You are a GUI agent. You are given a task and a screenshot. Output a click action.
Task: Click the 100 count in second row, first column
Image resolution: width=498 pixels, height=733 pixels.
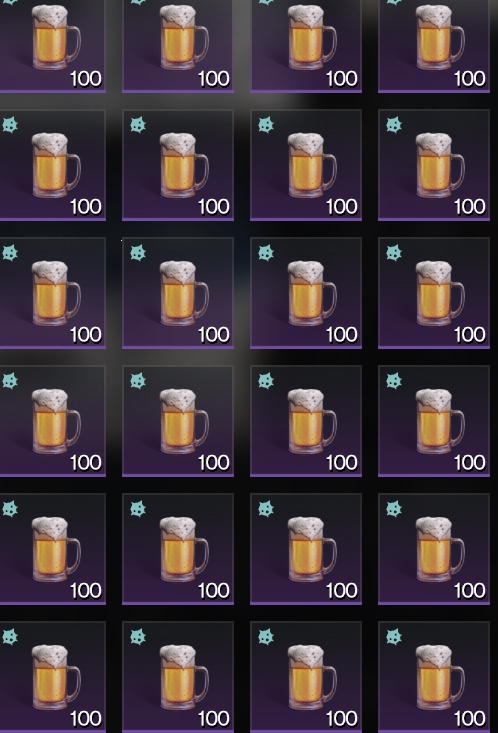86,207
